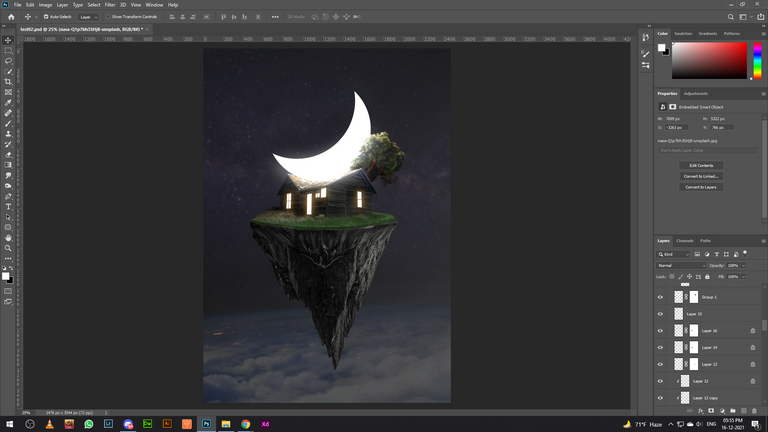
Task: Open the Filter menu
Action: pyautogui.click(x=110, y=5)
